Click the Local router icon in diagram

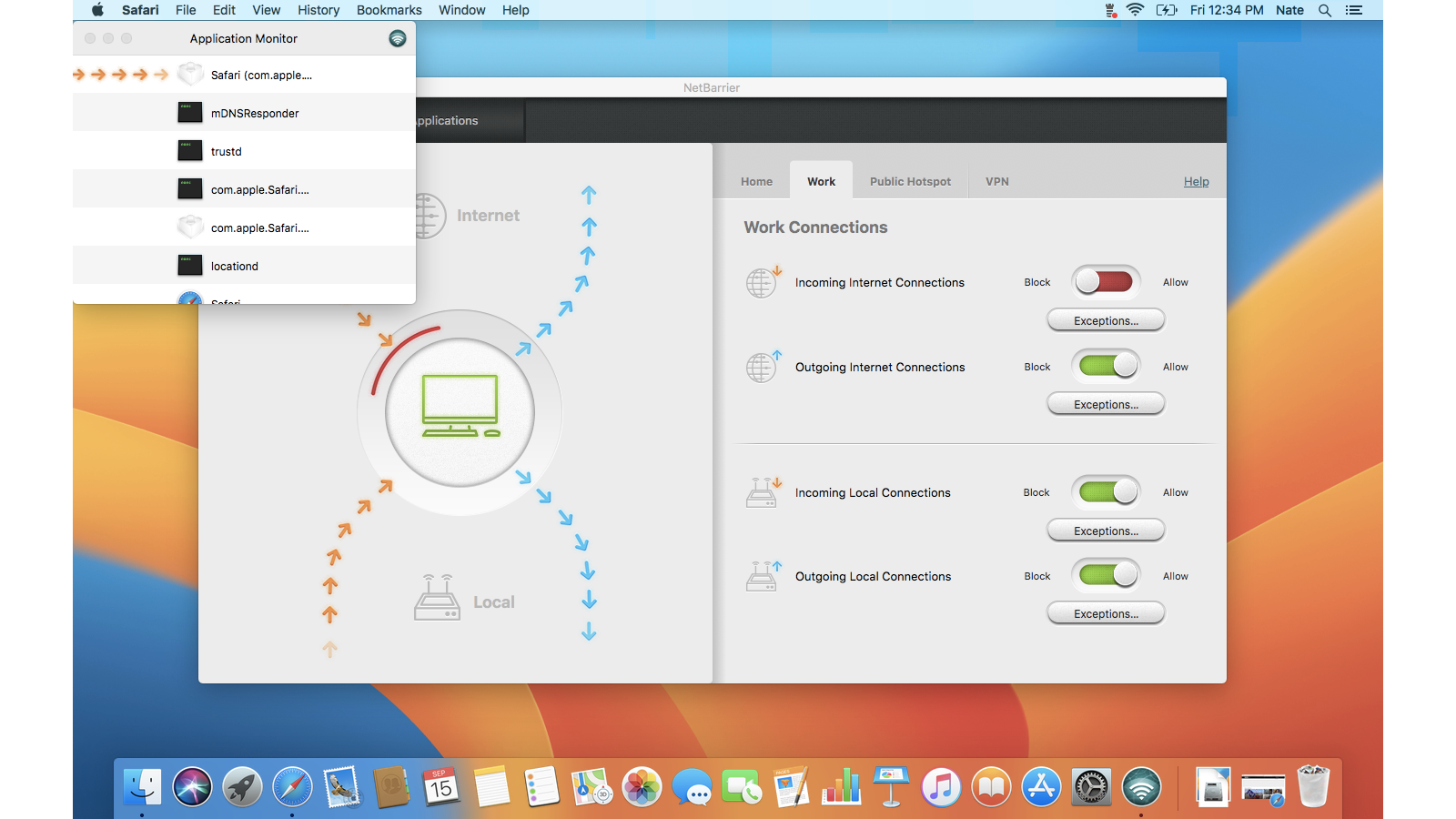point(437,598)
